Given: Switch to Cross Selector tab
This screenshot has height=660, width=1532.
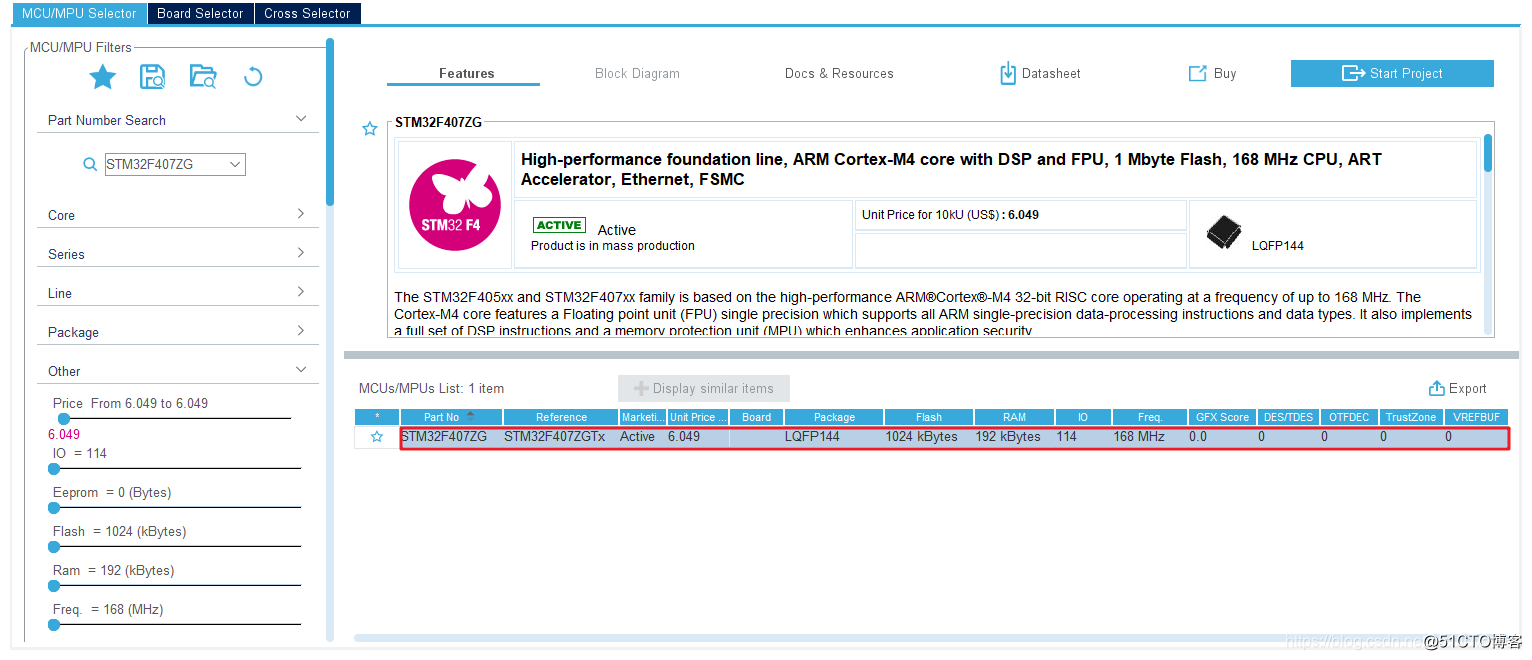Looking at the screenshot, I should tap(307, 13).
